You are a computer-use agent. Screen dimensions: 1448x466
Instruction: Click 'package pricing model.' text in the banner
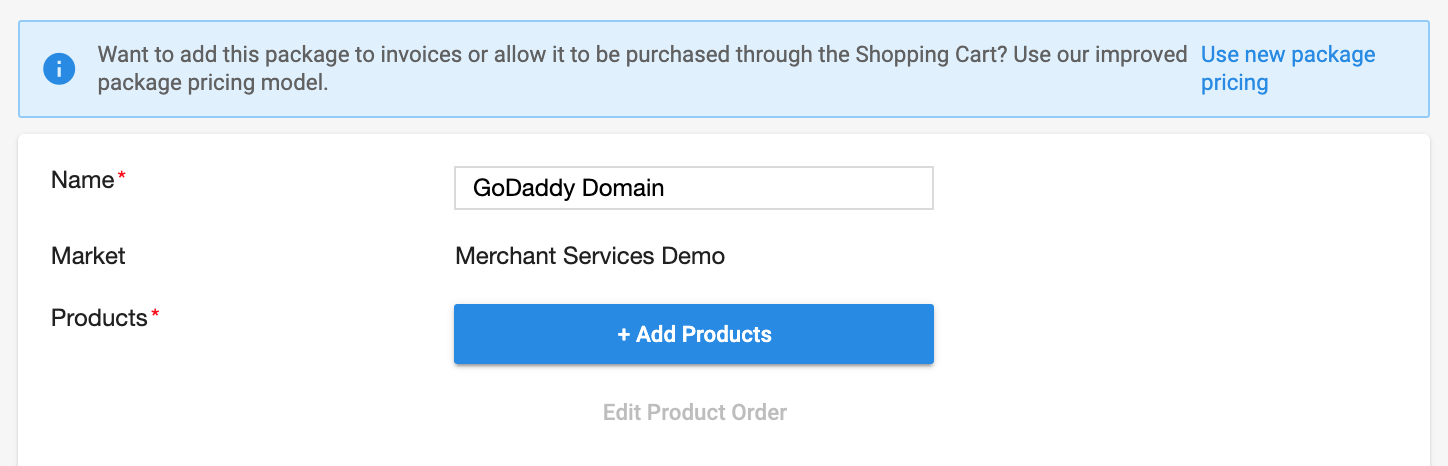pos(212,83)
